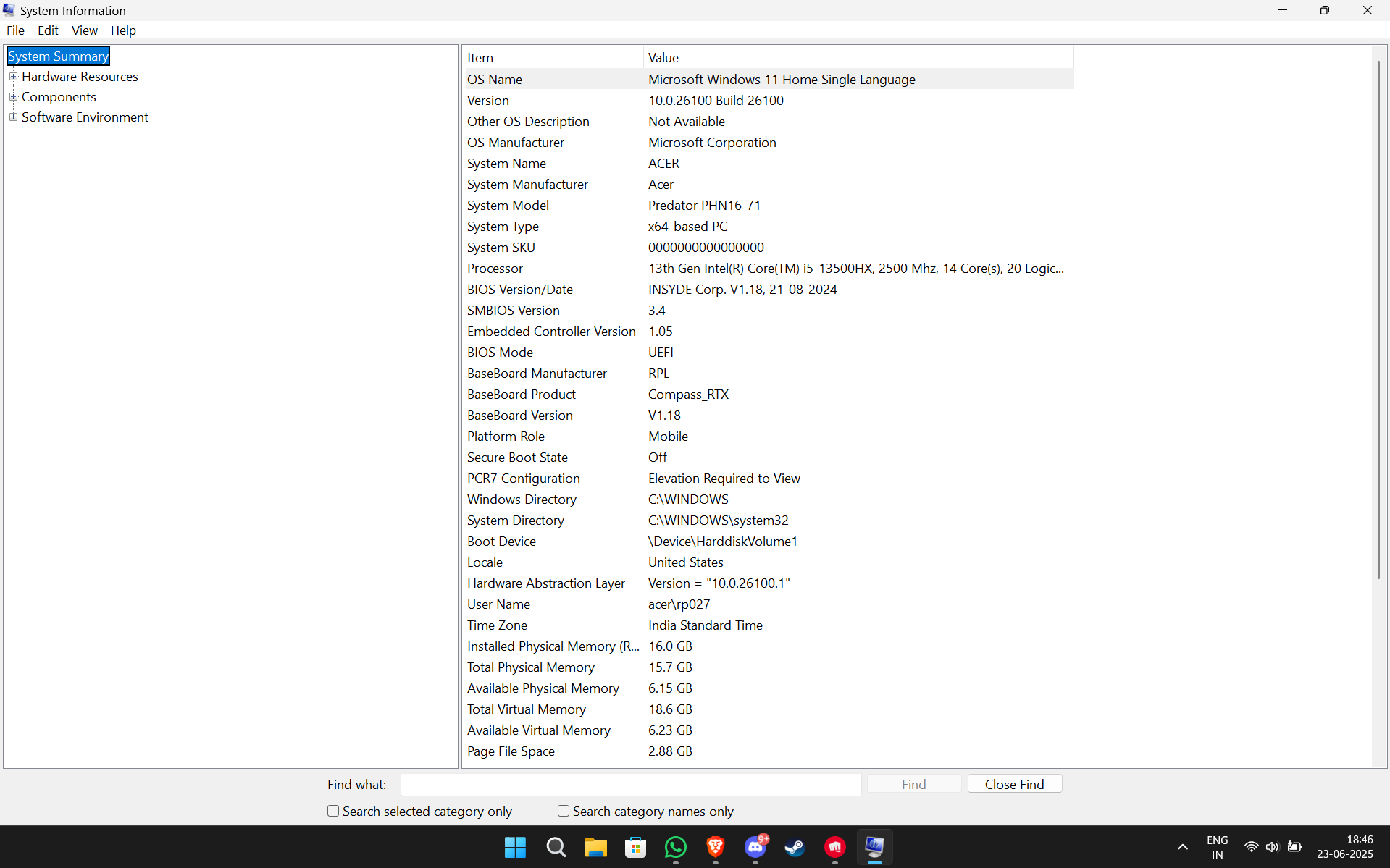Select the Windows Directory row
This screenshot has height=868, width=1390.
(769, 499)
